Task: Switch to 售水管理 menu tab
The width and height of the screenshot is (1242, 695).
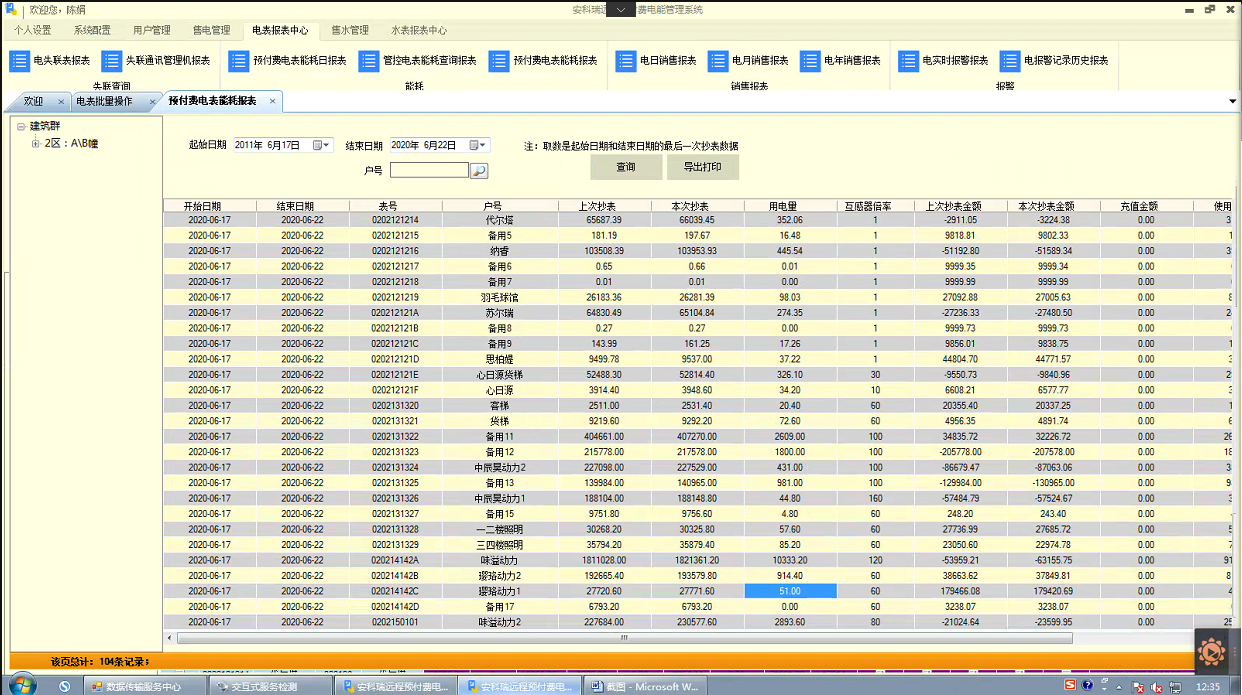Action: click(x=350, y=30)
